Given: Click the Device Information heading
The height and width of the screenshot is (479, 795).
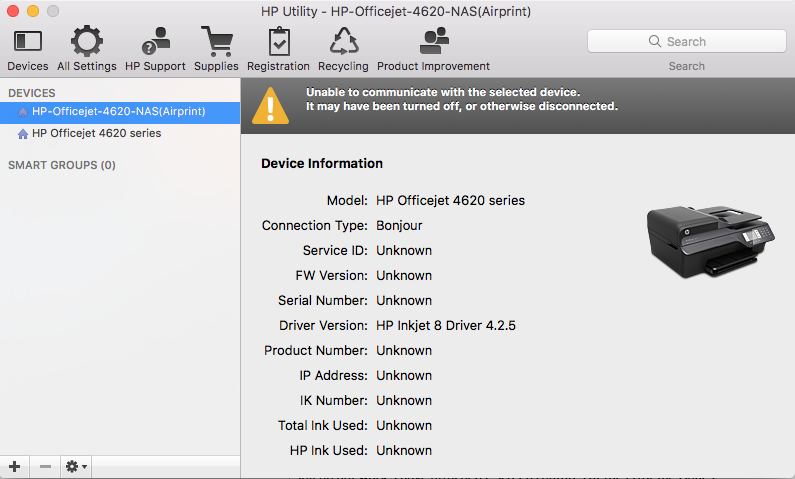Looking at the screenshot, I should point(322,164).
